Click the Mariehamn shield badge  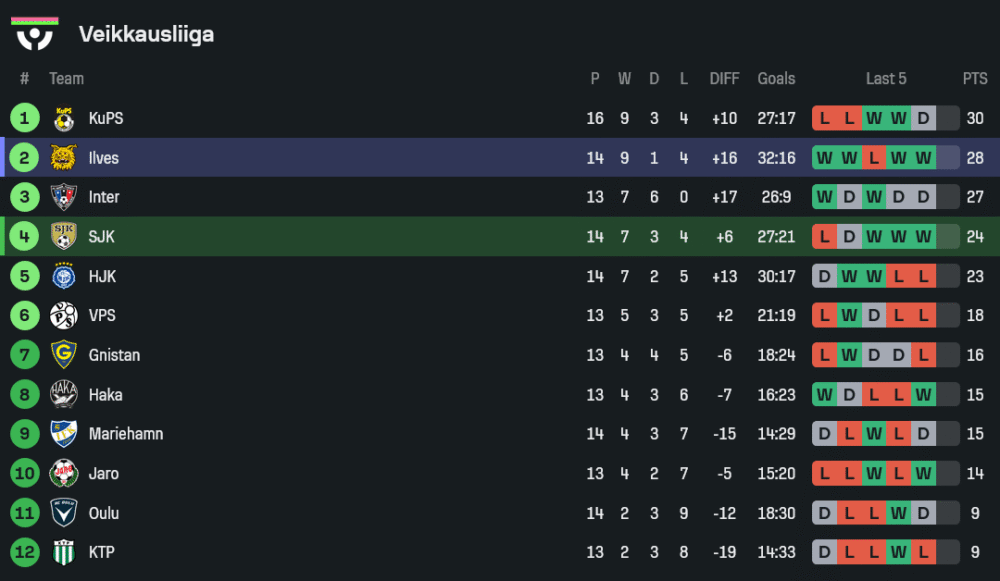pyautogui.click(x=64, y=434)
